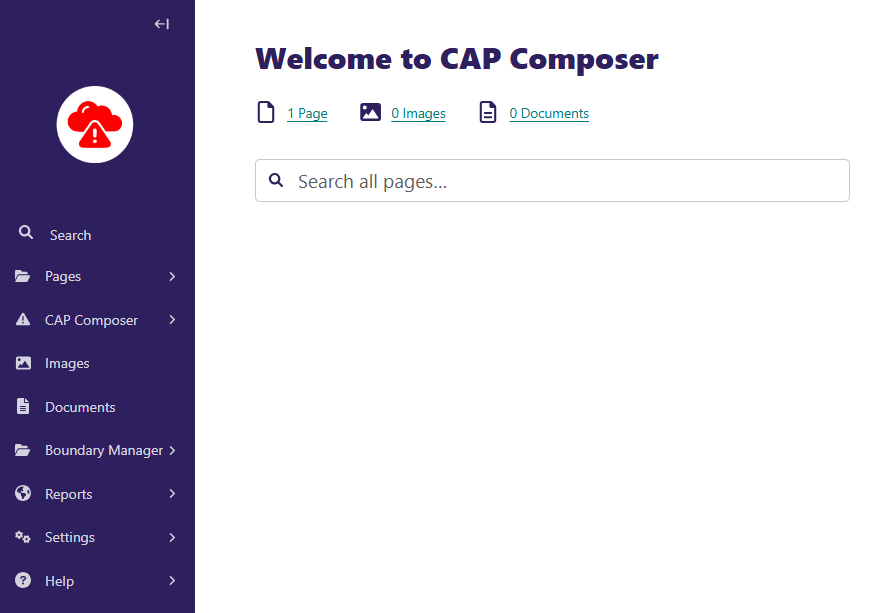This screenshot has height=613, width=876.
Task: Collapse the sidebar with the arrow icon
Action: click(x=161, y=24)
